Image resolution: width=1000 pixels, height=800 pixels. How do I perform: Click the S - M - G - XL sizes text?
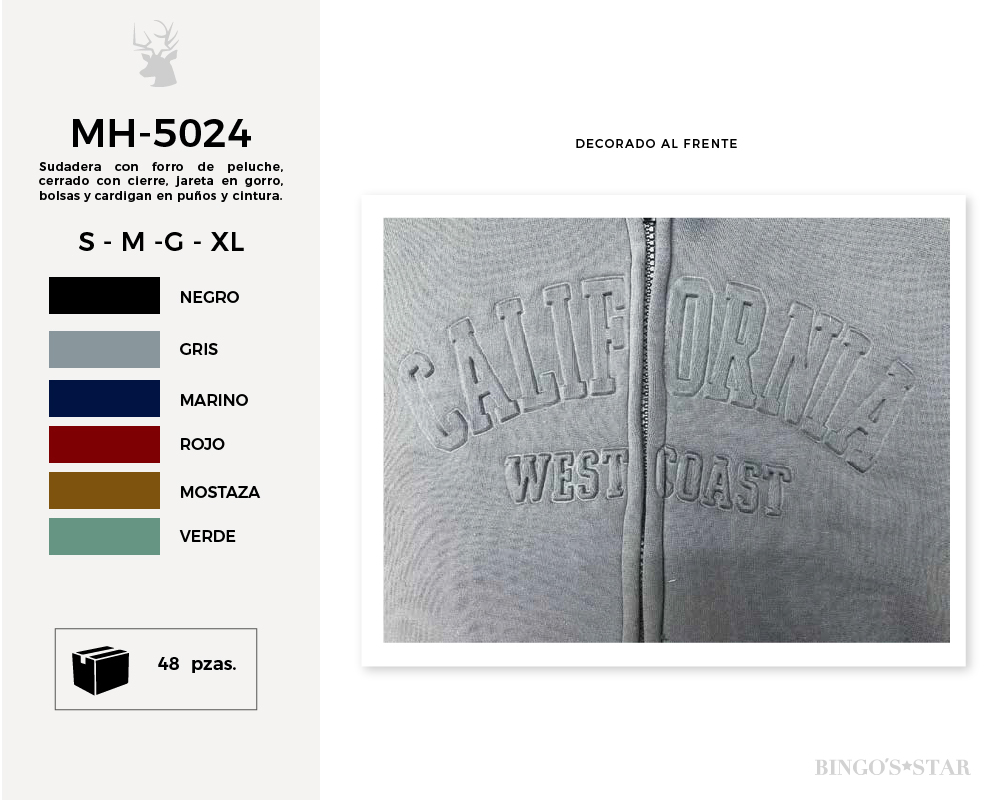point(161,242)
